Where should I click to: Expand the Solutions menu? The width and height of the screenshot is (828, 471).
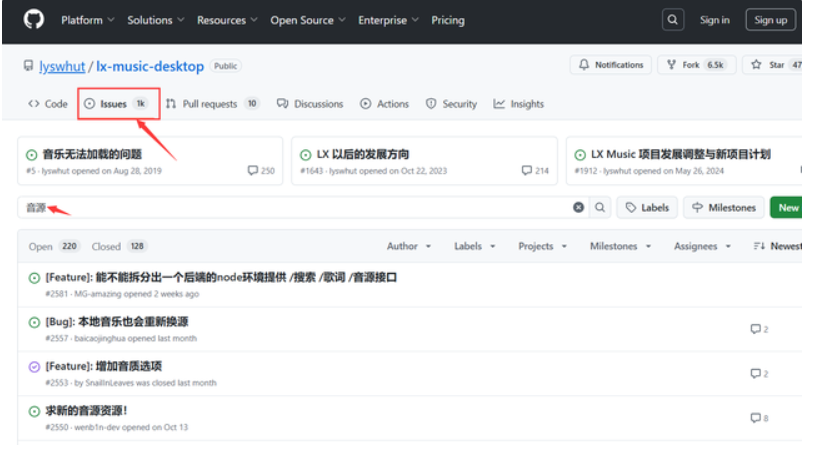156,20
